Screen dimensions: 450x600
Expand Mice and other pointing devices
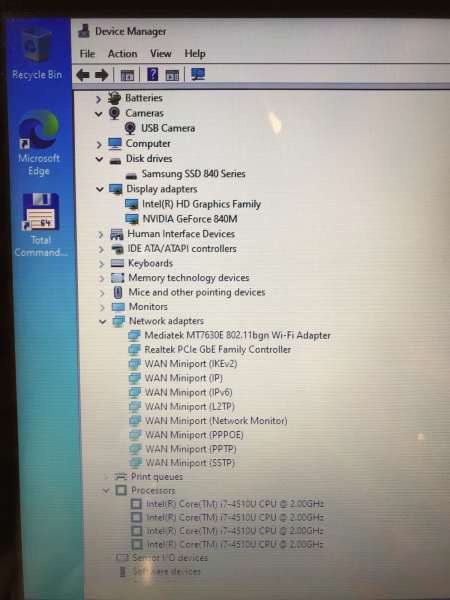coord(102,293)
